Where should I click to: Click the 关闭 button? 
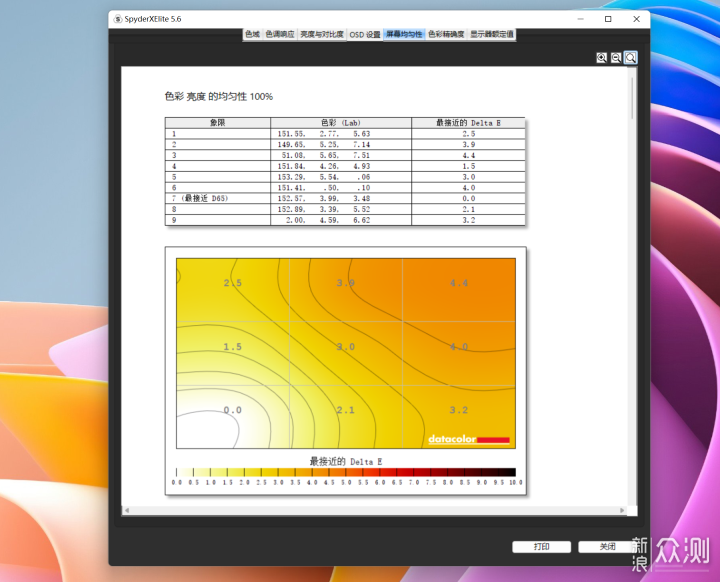pyautogui.click(x=607, y=547)
